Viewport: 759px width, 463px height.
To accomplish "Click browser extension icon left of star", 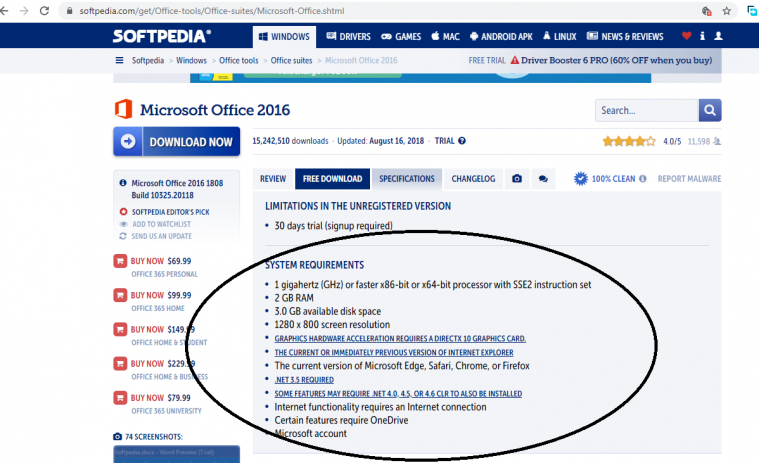I will click(x=707, y=11).
